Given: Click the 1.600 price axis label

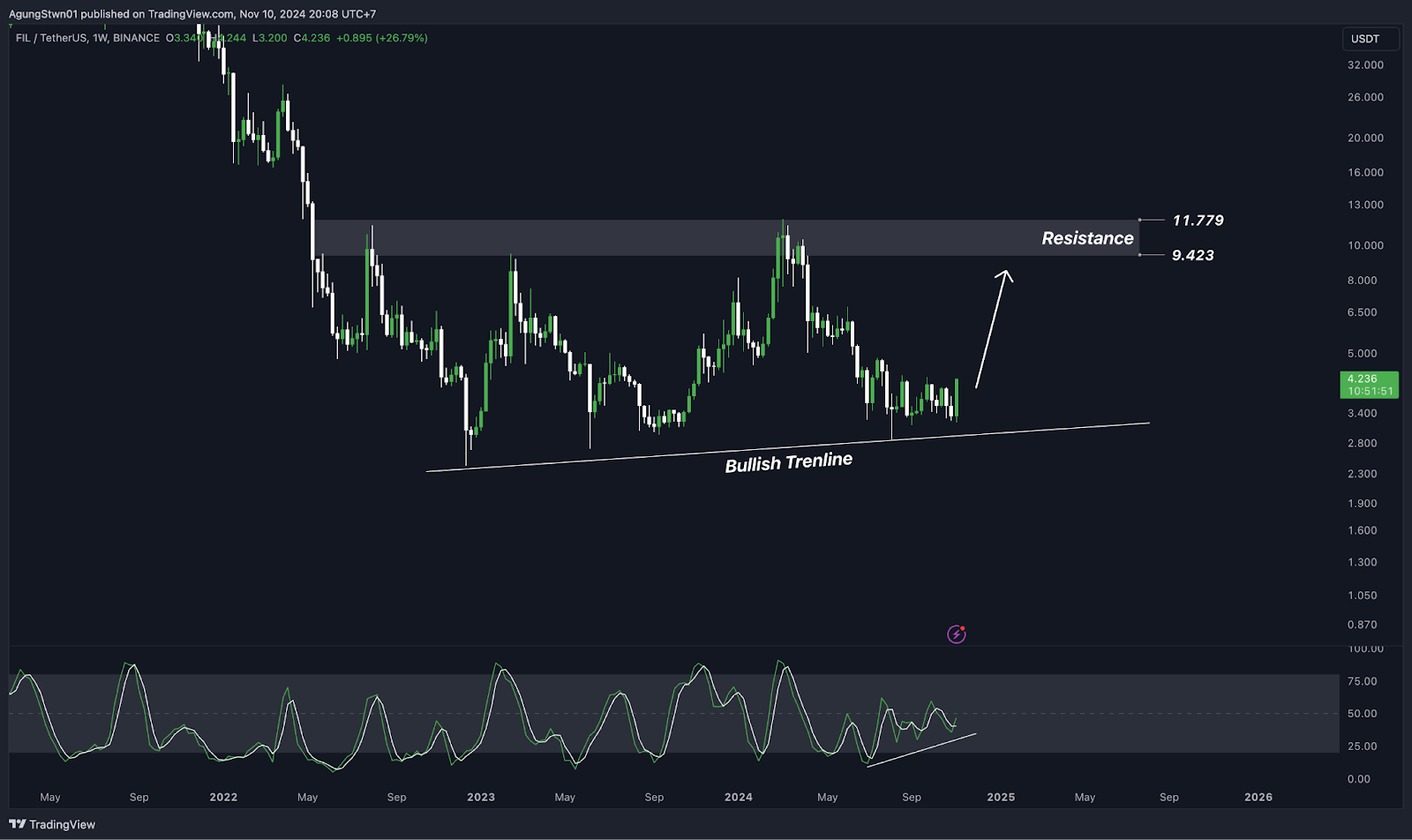Looking at the screenshot, I should click(x=1362, y=531).
